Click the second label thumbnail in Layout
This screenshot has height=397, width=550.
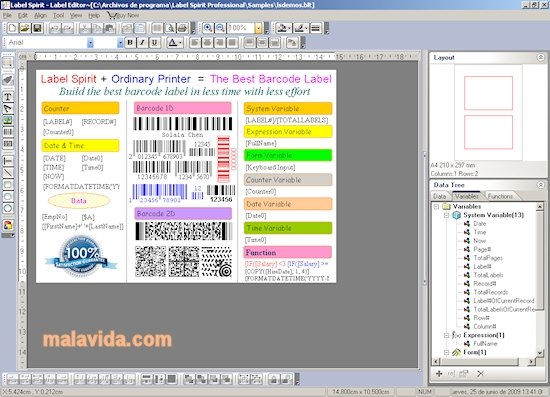(488, 132)
